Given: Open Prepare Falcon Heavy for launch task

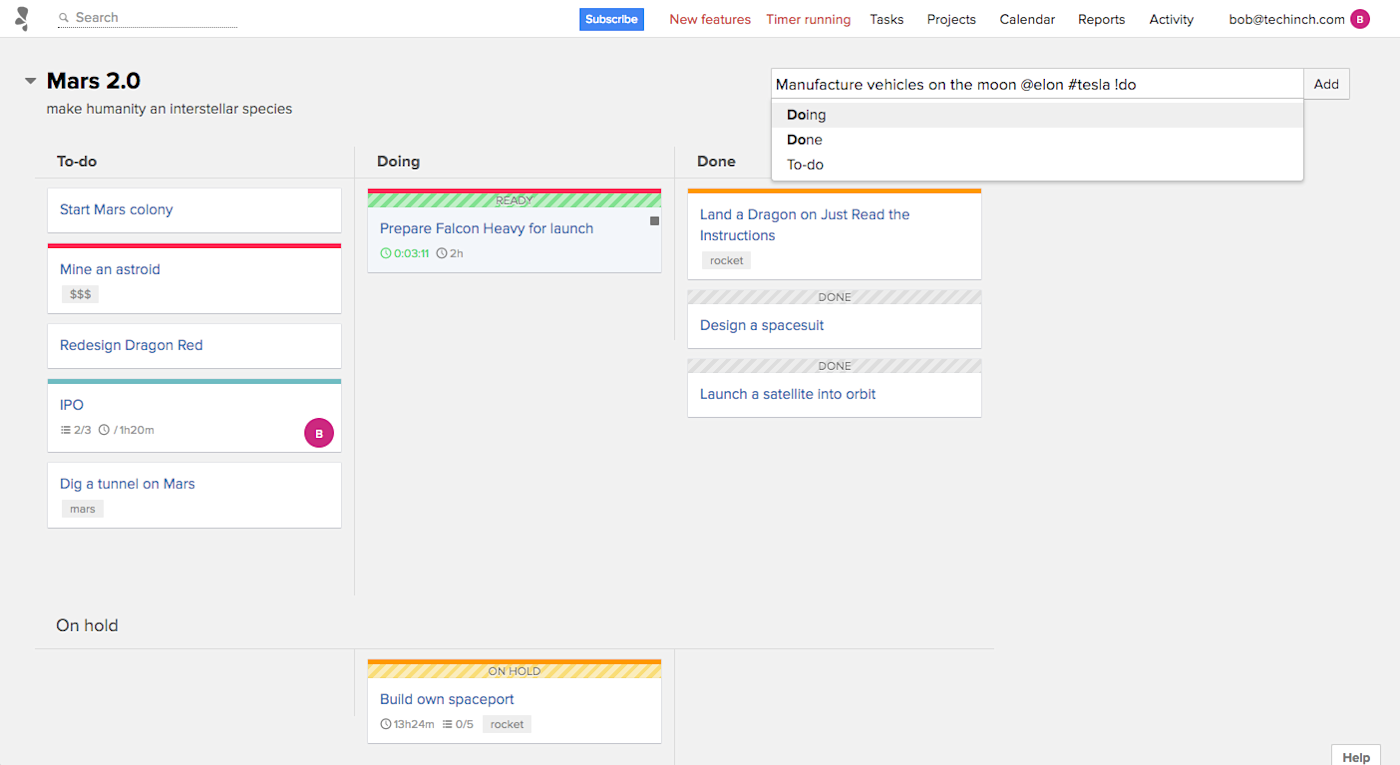Looking at the screenshot, I should [x=486, y=229].
